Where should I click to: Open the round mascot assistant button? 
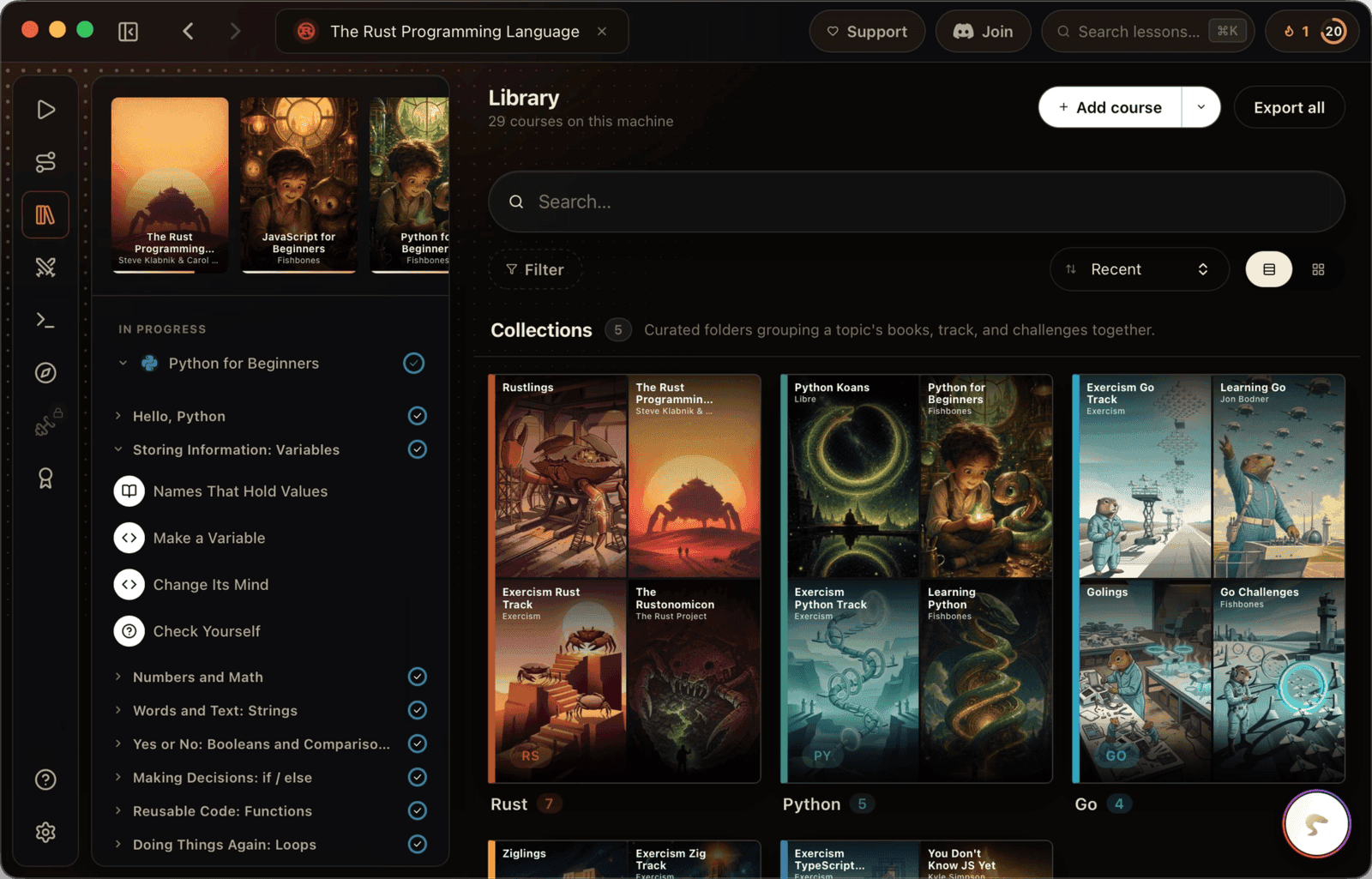pos(1316,824)
